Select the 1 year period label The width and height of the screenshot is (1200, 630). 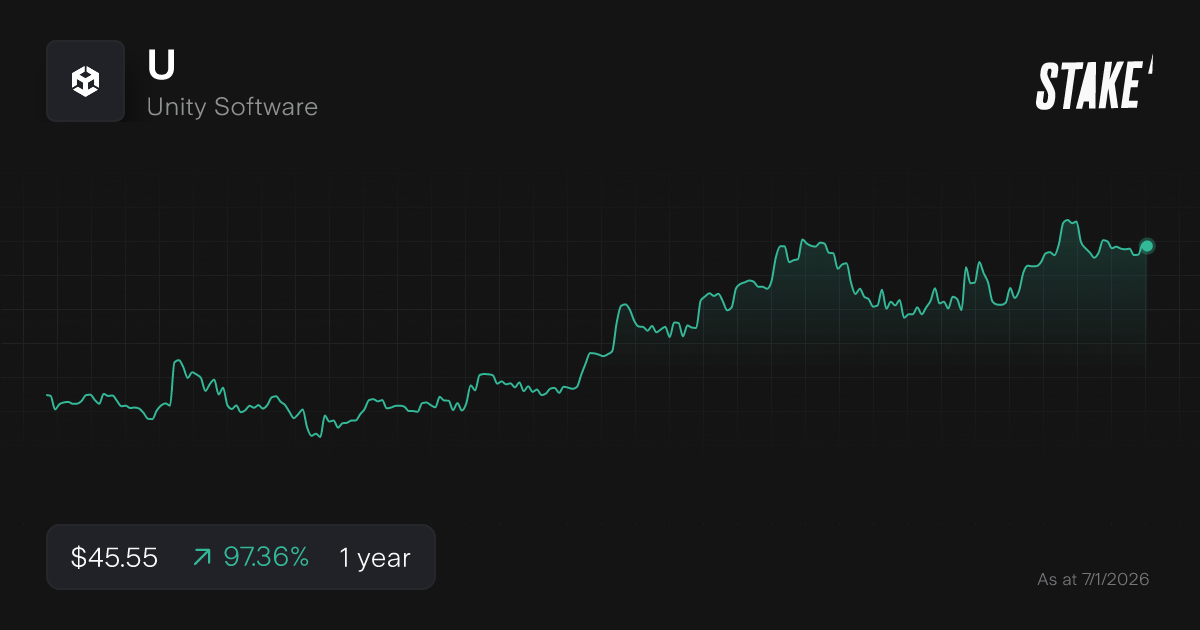click(374, 558)
